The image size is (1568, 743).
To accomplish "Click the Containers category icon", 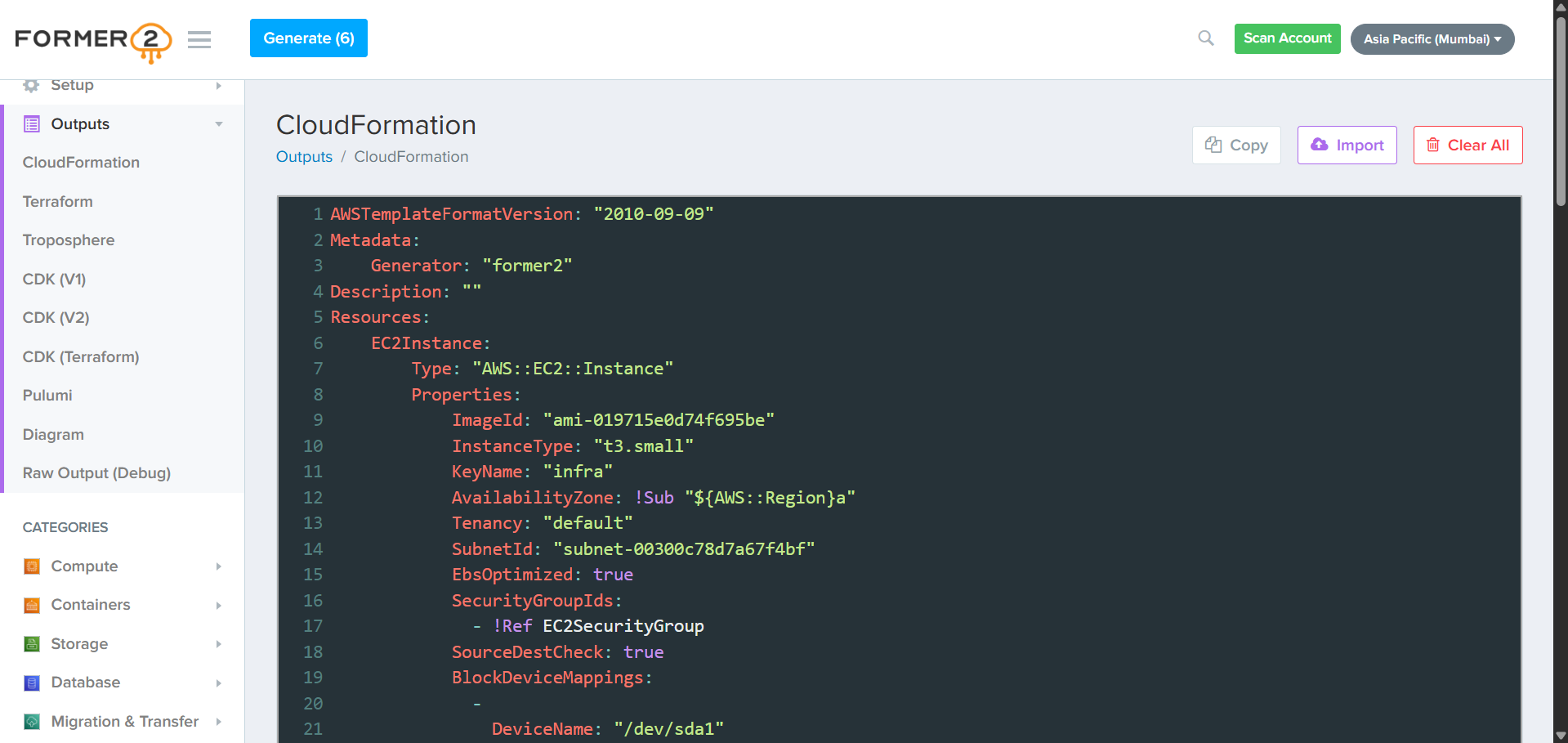I will click(x=31, y=605).
